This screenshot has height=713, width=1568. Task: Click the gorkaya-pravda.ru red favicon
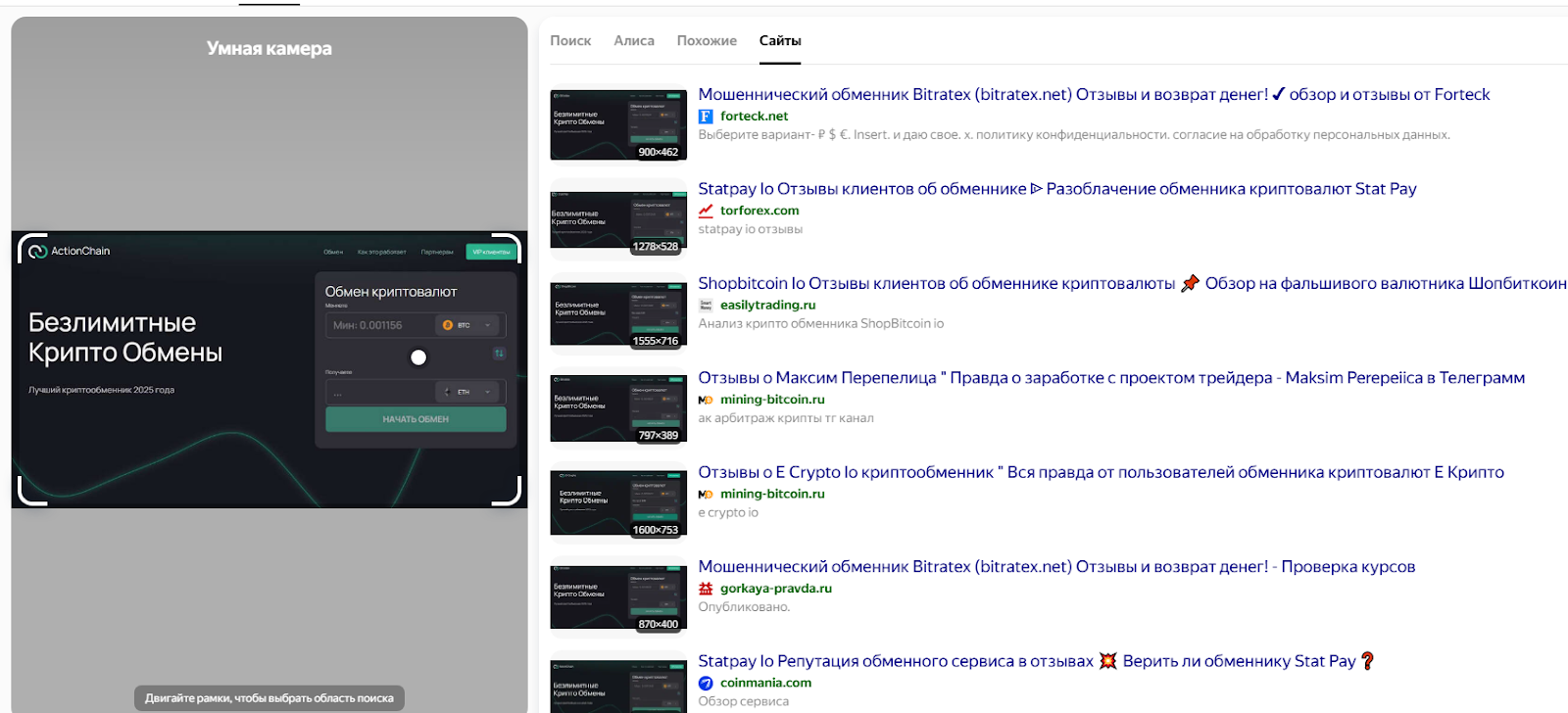(x=706, y=589)
